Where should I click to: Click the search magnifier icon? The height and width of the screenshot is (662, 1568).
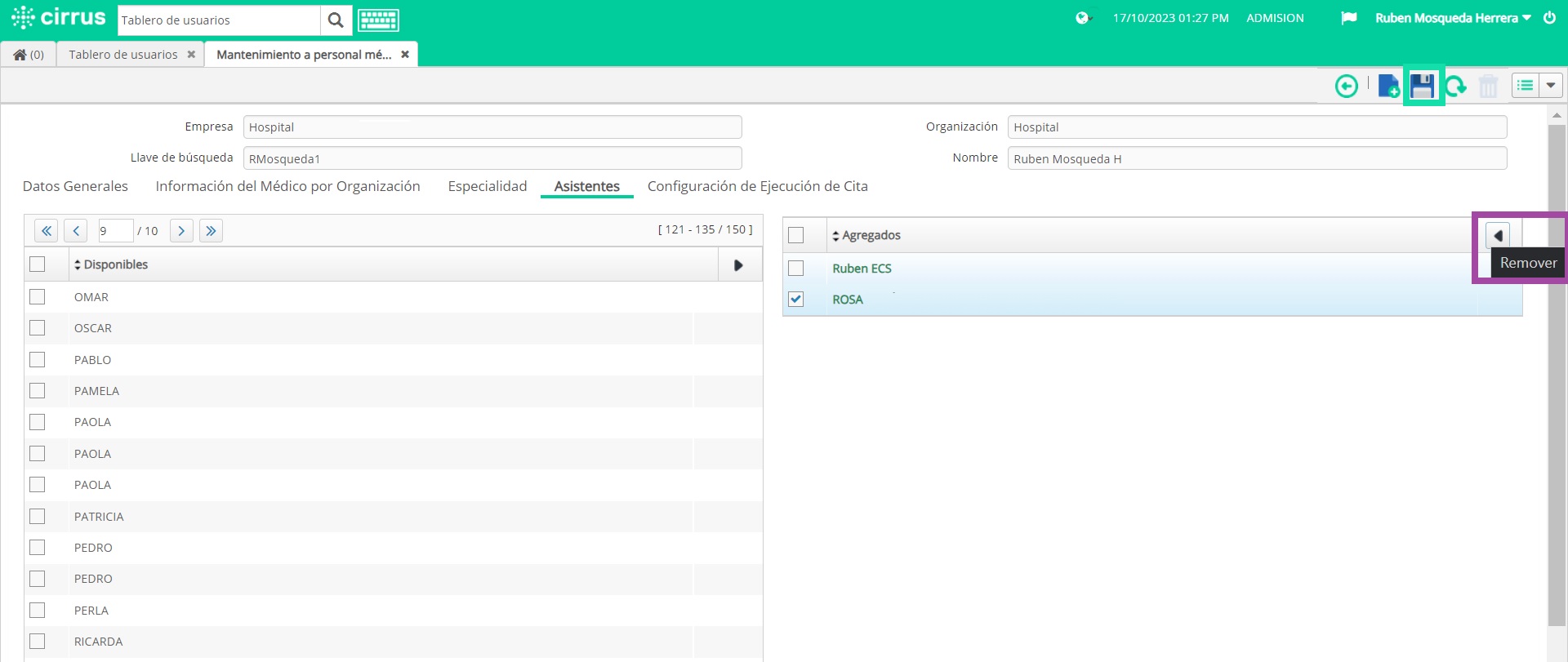(x=336, y=20)
